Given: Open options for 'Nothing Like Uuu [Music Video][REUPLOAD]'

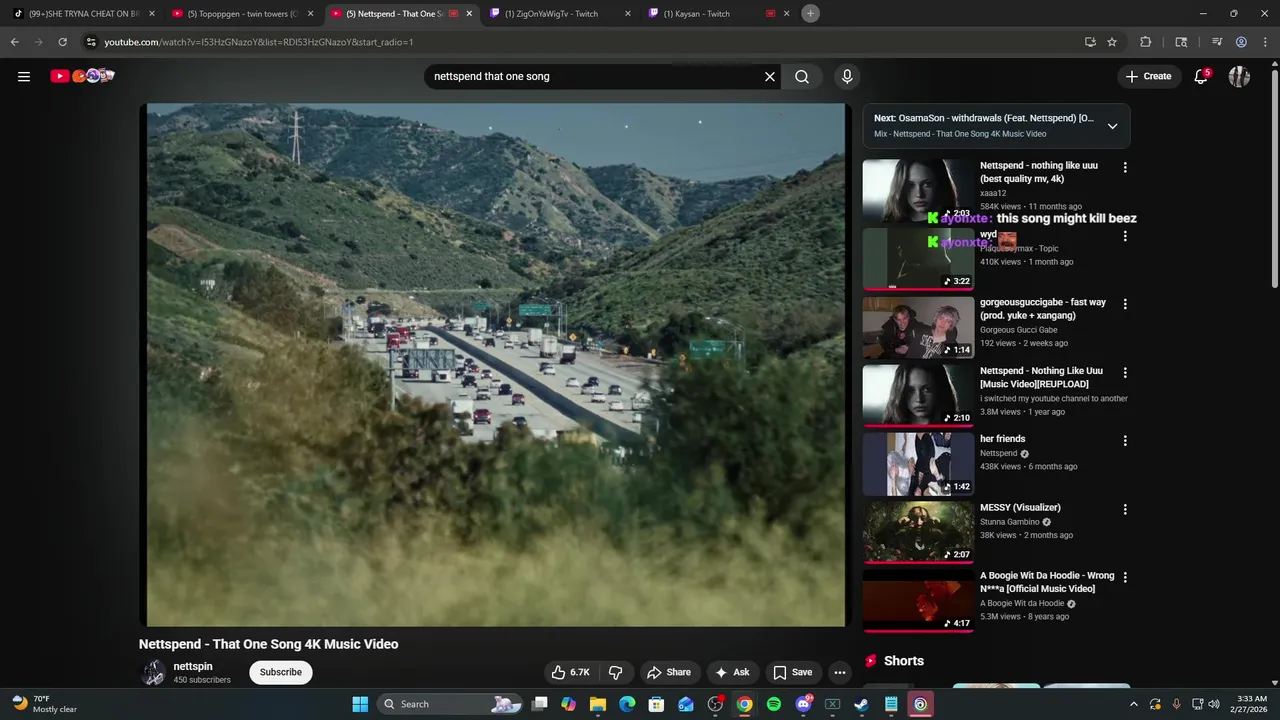Looking at the screenshot, I should [x=1125, y=373].
